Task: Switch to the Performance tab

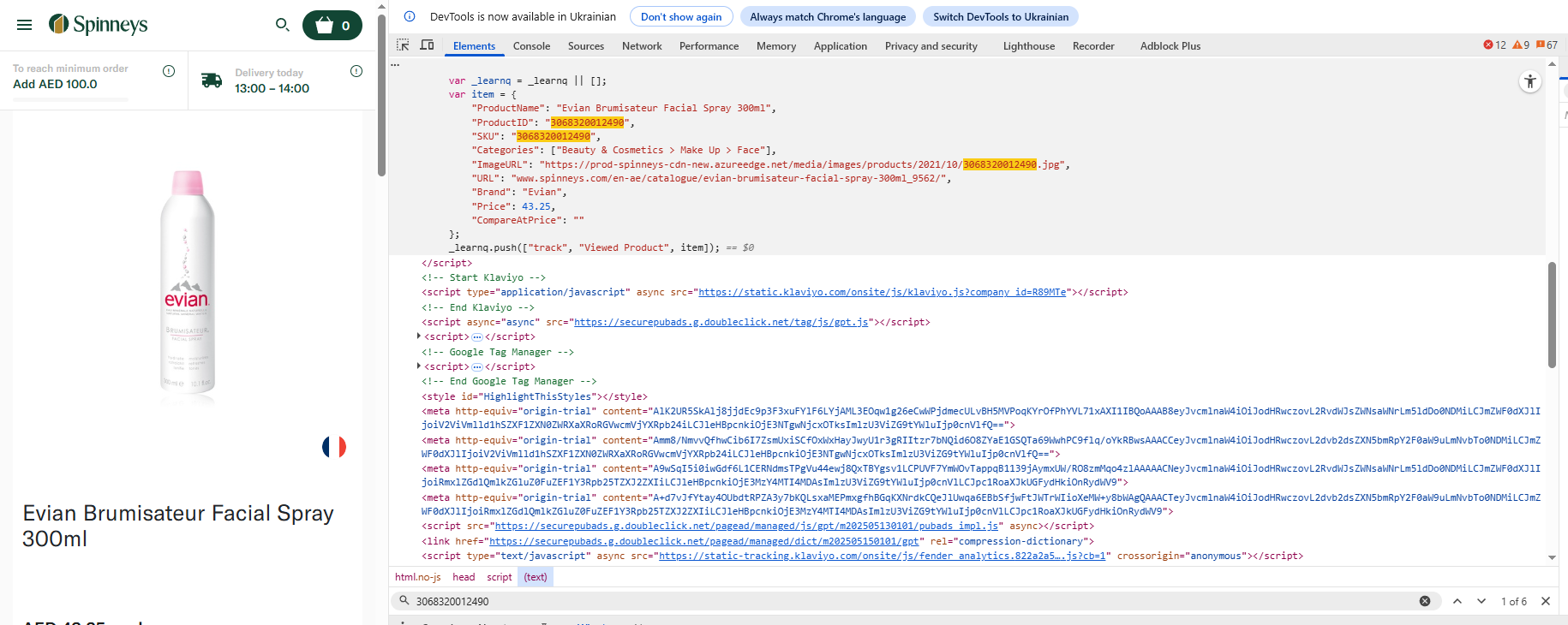Action: click(x=709, y=46)
